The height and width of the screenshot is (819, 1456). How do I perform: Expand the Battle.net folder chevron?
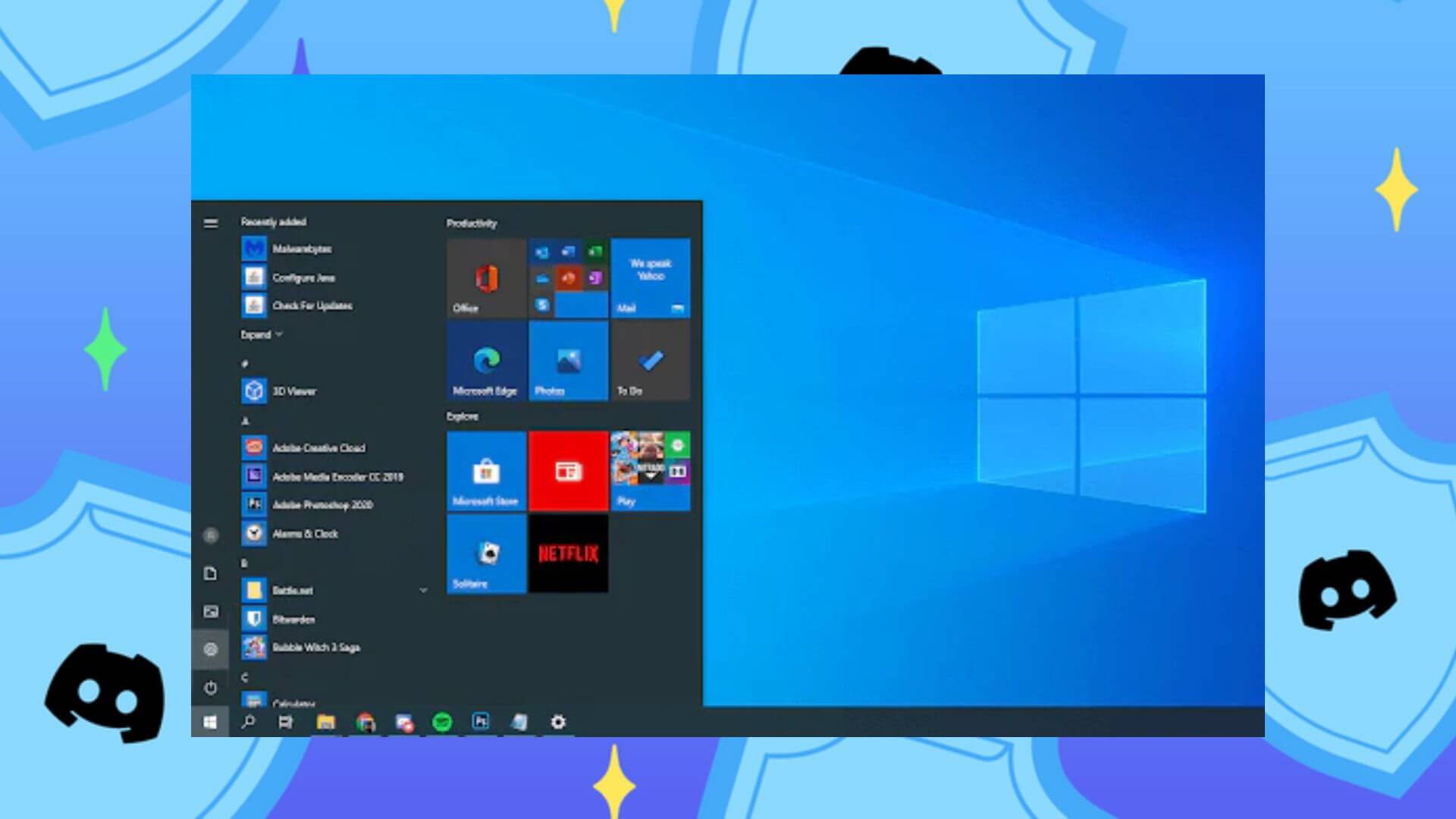(x=423, y=591)
